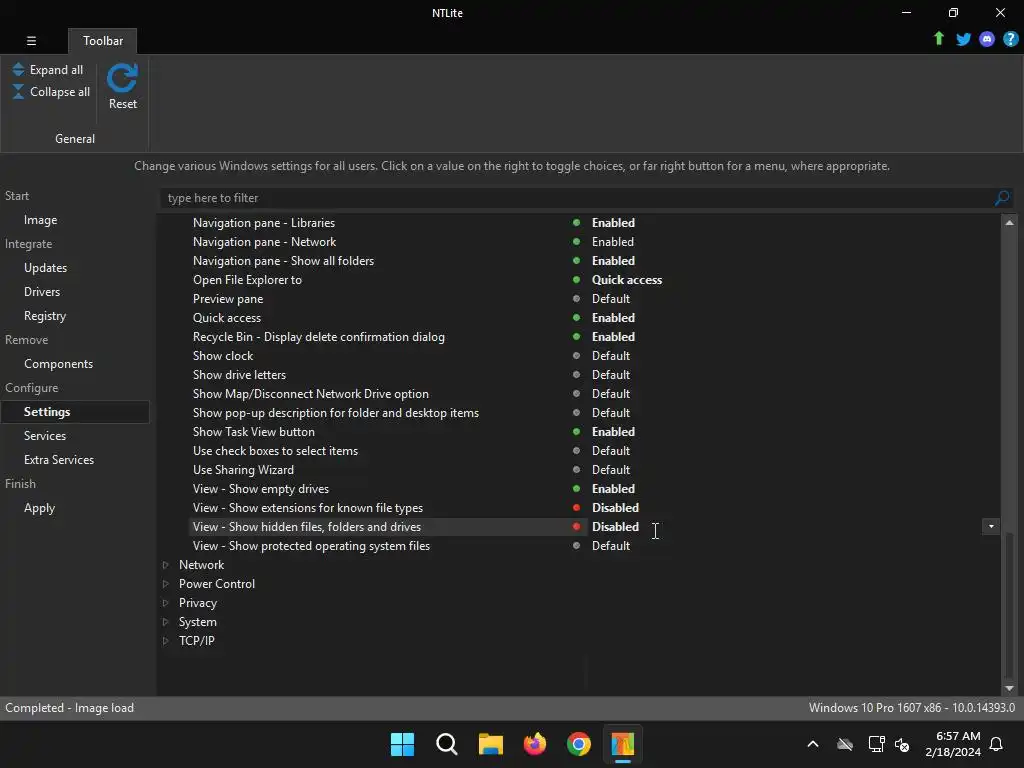Toggle Navigation pane - Libraries Enabled value
This screenshot has width=1024, height=768.
[613, 223]
